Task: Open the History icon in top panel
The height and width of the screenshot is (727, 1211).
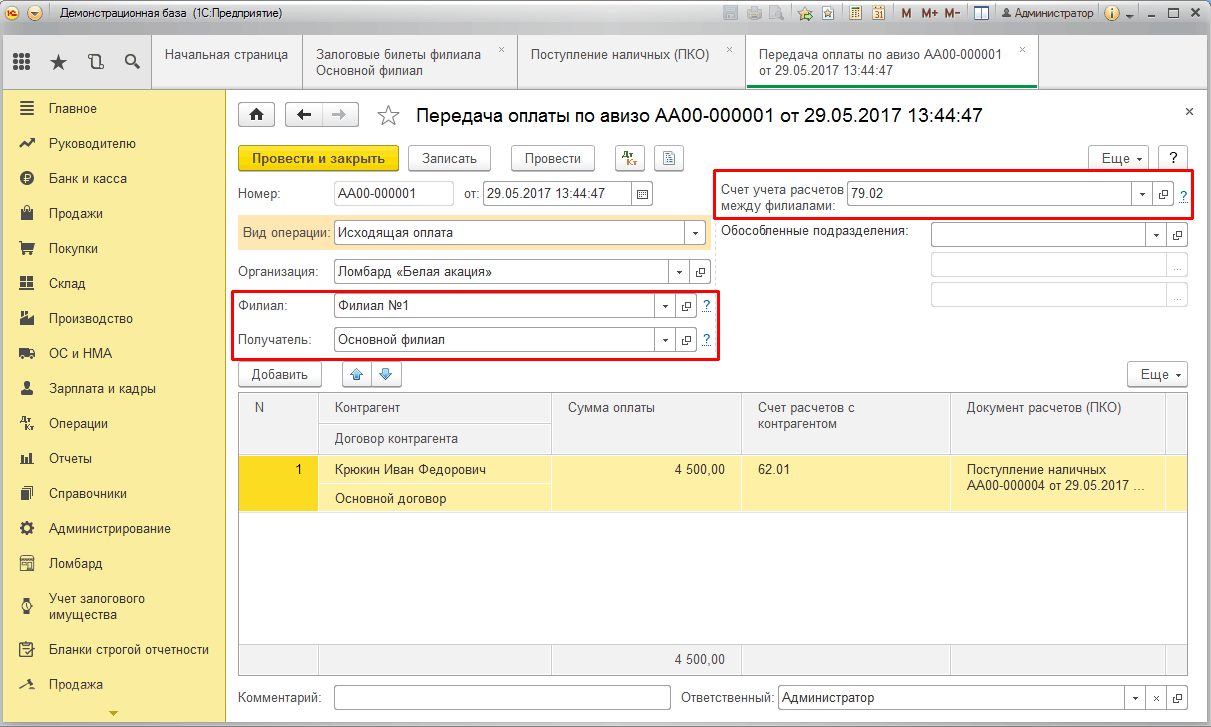Action: (96, 62)
